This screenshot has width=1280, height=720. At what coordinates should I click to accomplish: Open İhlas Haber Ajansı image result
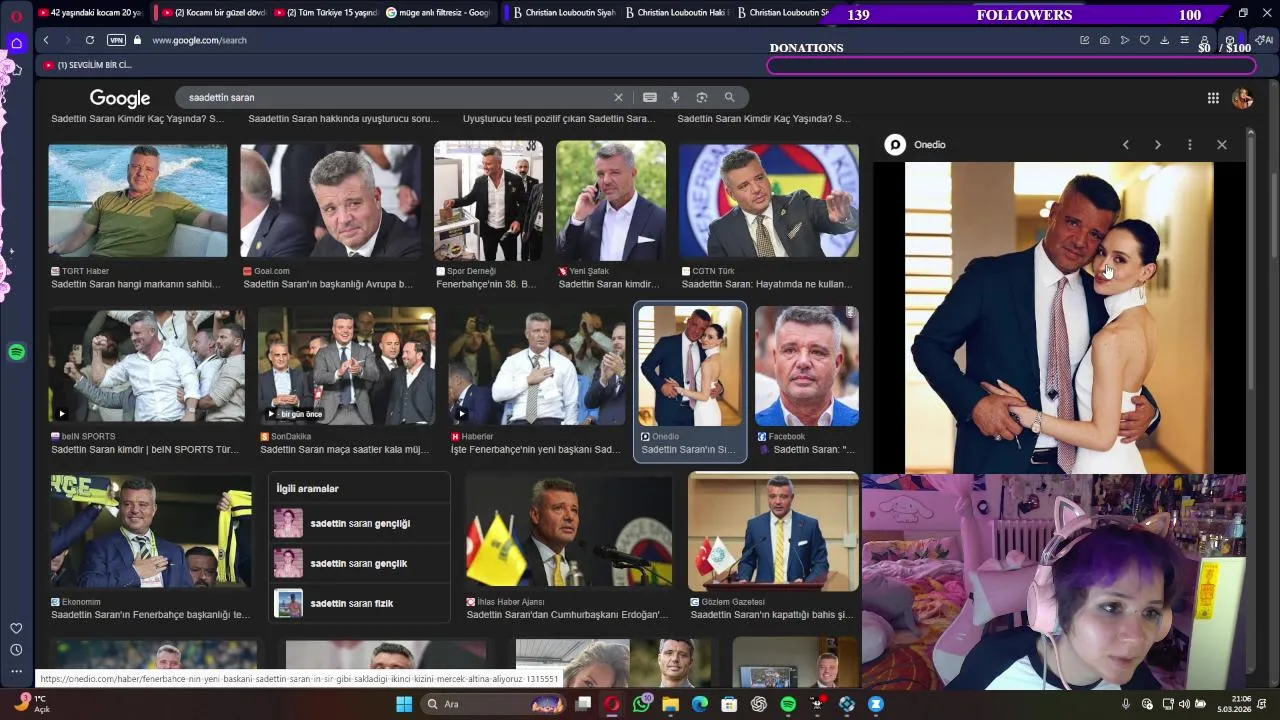(569, 531)
